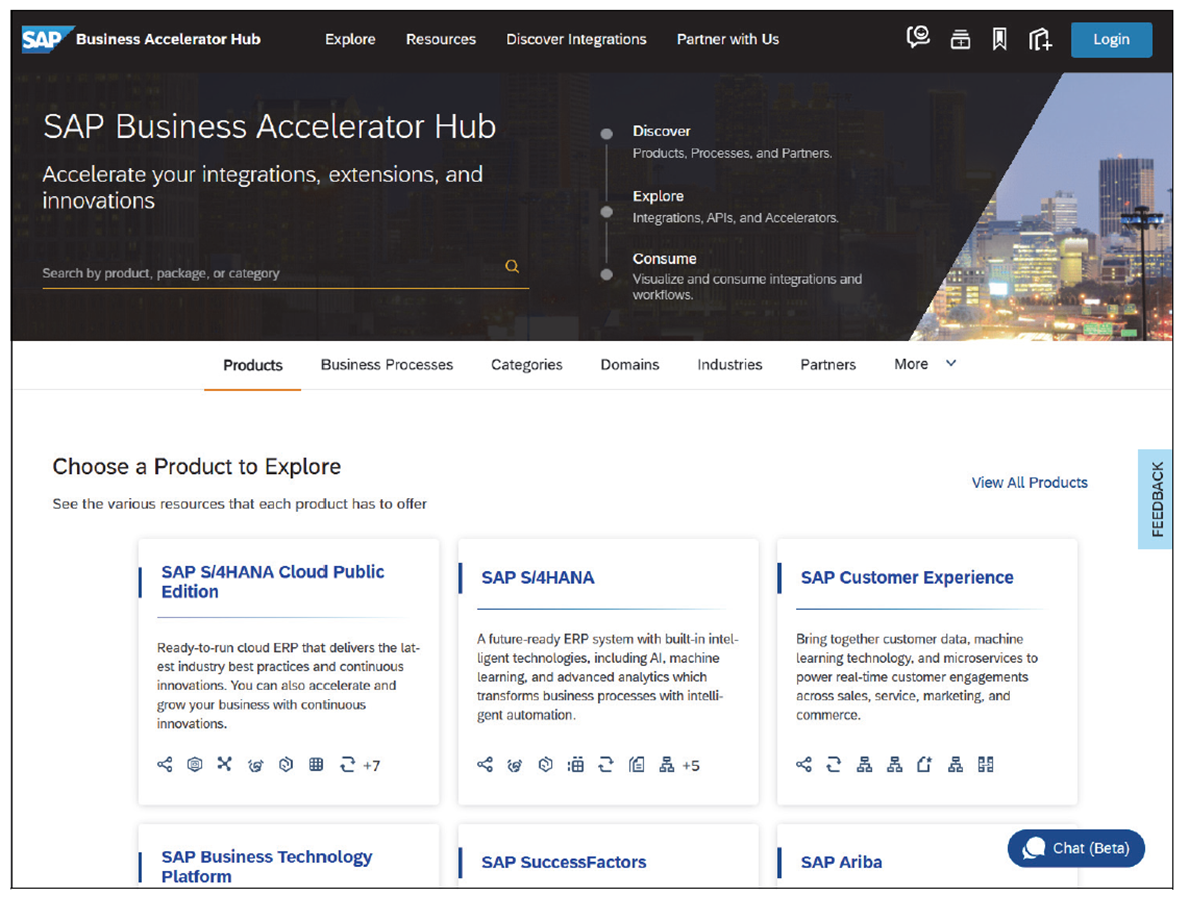Open the Explore menu
Screen dimensions: 1184x898
click(349, 39)
